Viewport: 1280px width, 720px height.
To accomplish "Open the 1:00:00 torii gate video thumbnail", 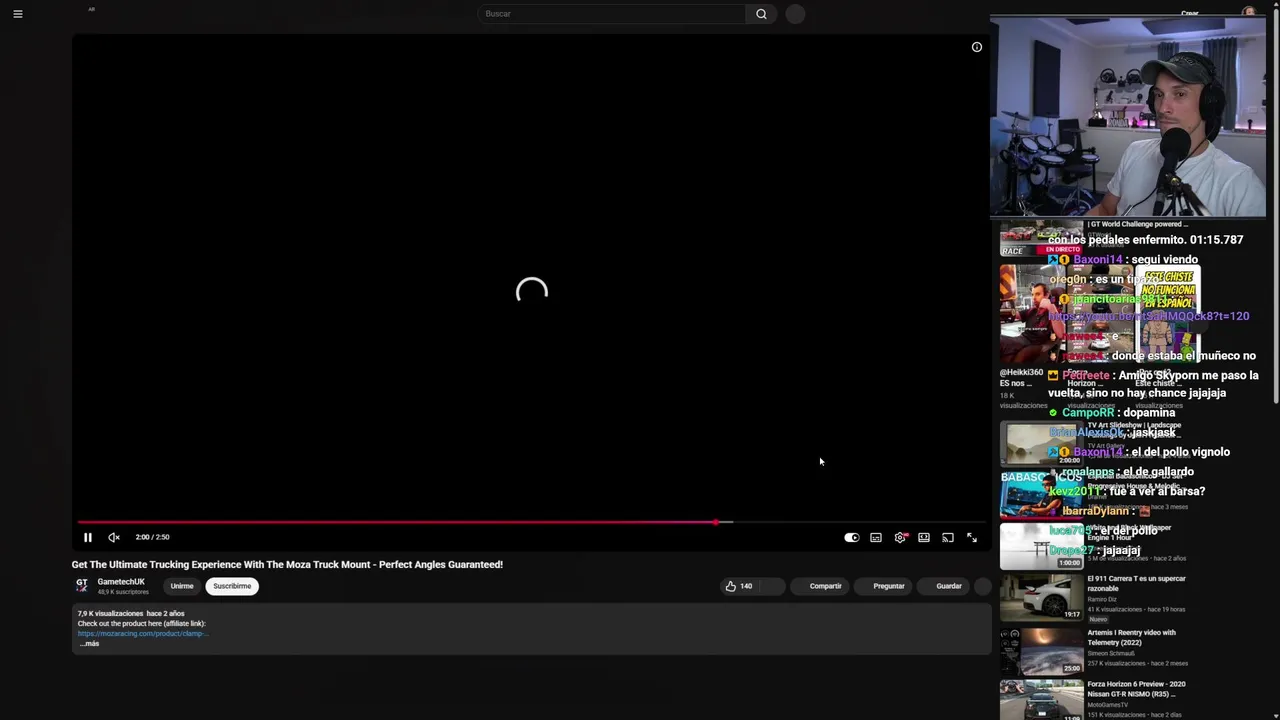I will click(x=1041, y=545).
